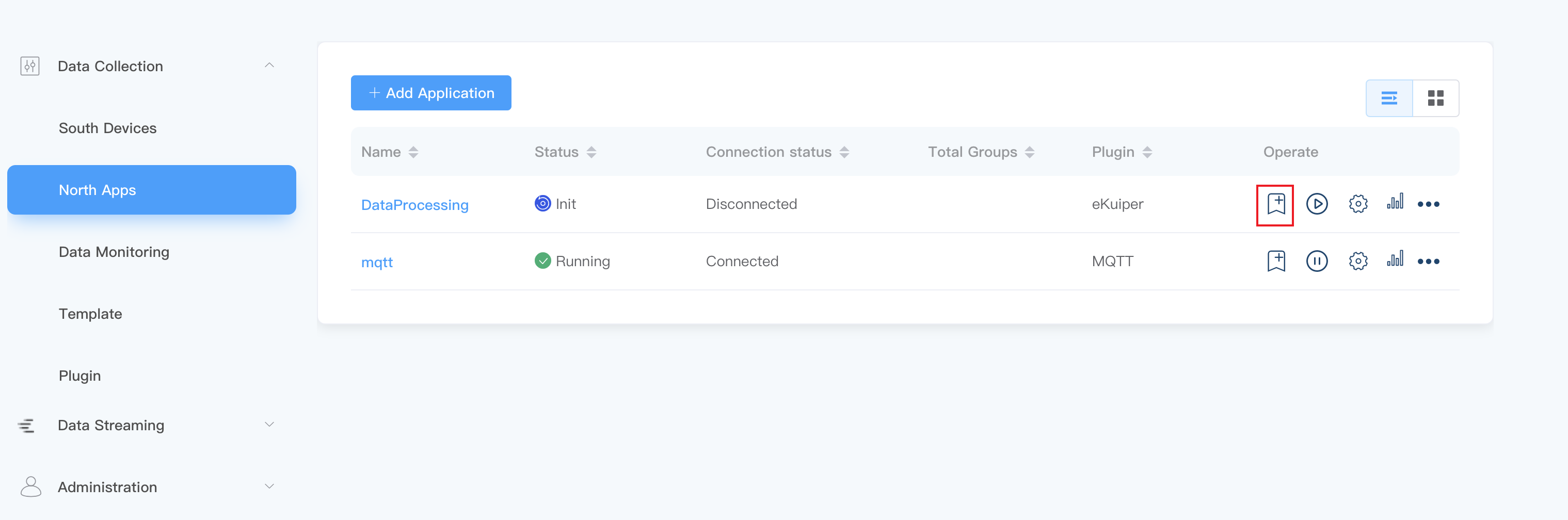Click the add-tags icon for mqtt
Image resolution: width=1568 pixels, height=520 pixels.
click(x=1275, y=261)
